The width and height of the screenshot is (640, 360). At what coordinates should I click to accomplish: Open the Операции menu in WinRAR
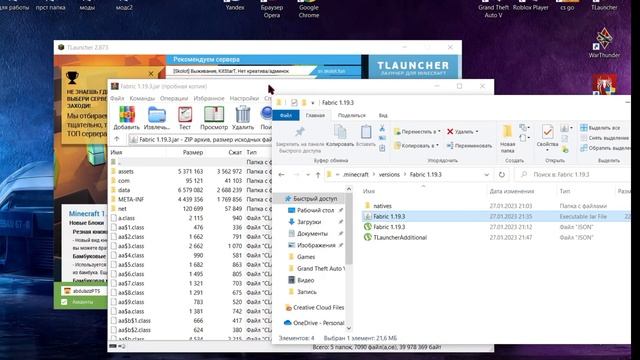coord(174,98)
